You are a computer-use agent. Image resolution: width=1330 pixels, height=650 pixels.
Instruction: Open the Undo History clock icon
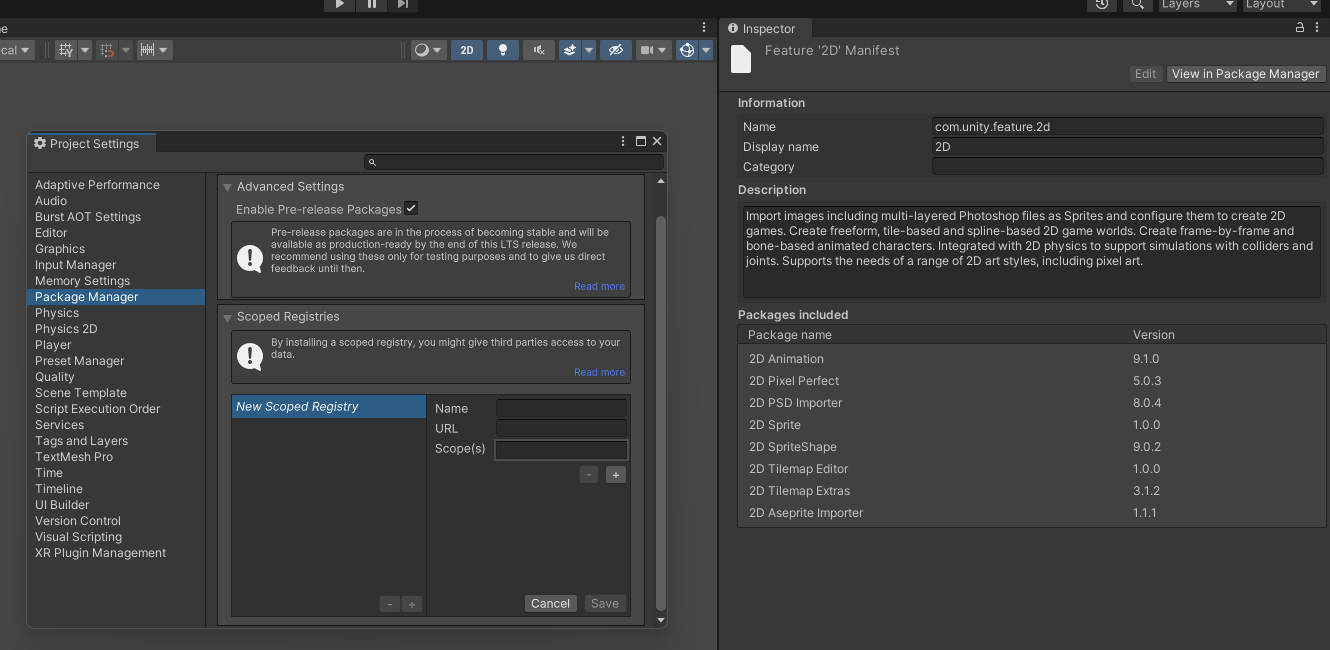(x=1102, y=4)
